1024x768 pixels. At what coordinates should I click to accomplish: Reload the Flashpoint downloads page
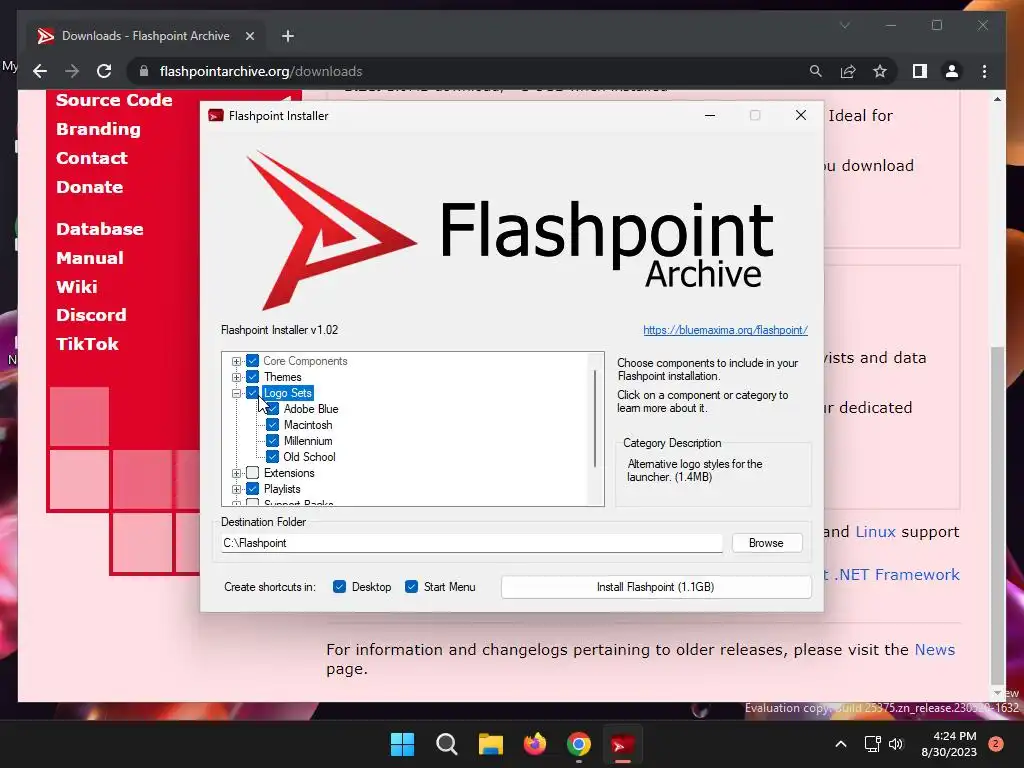point(104,71)
